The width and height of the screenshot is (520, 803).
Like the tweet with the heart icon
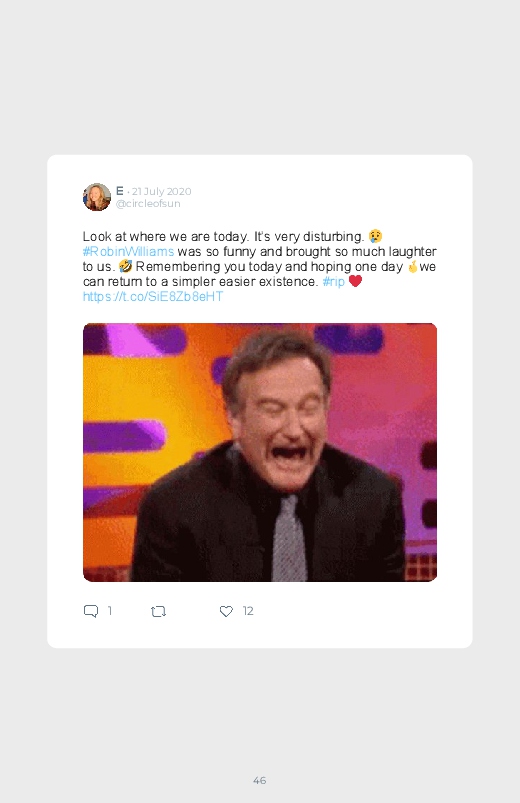[226, 611]
